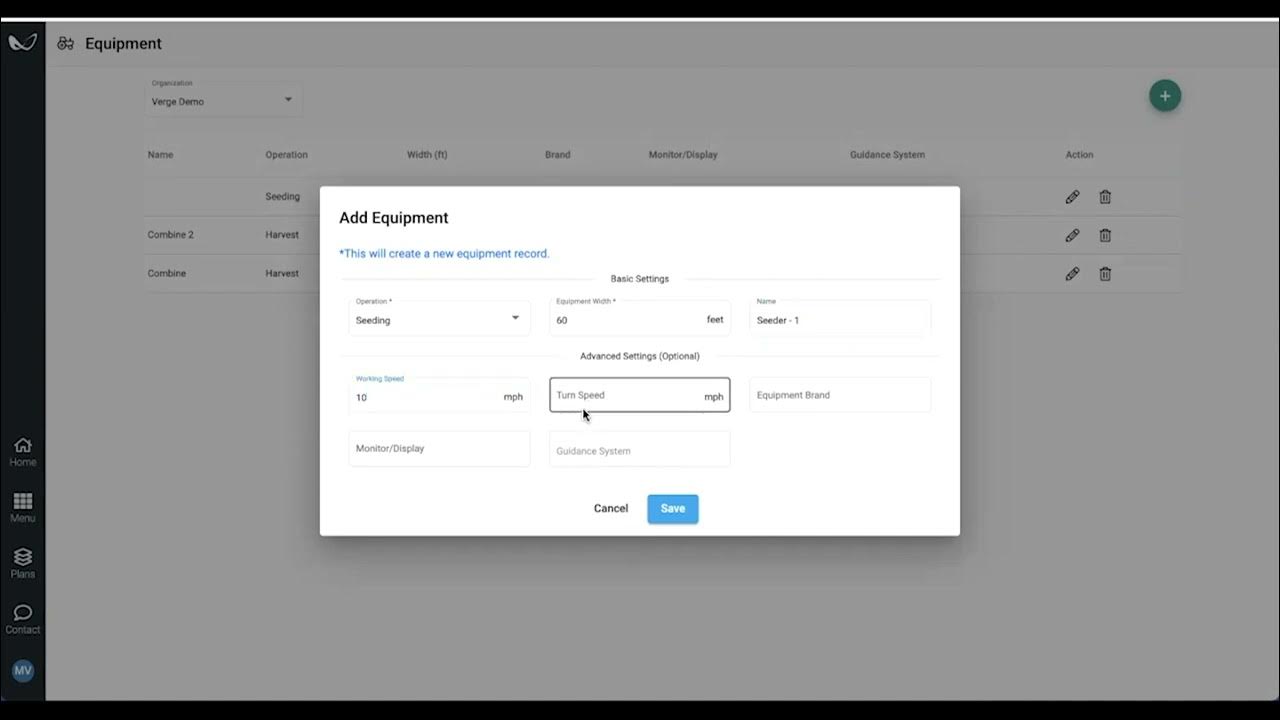Image resolution: width=1280 pixels, height=720 pixels.
Task: Click the green add equipment plus button
Action: (1165, 96)
